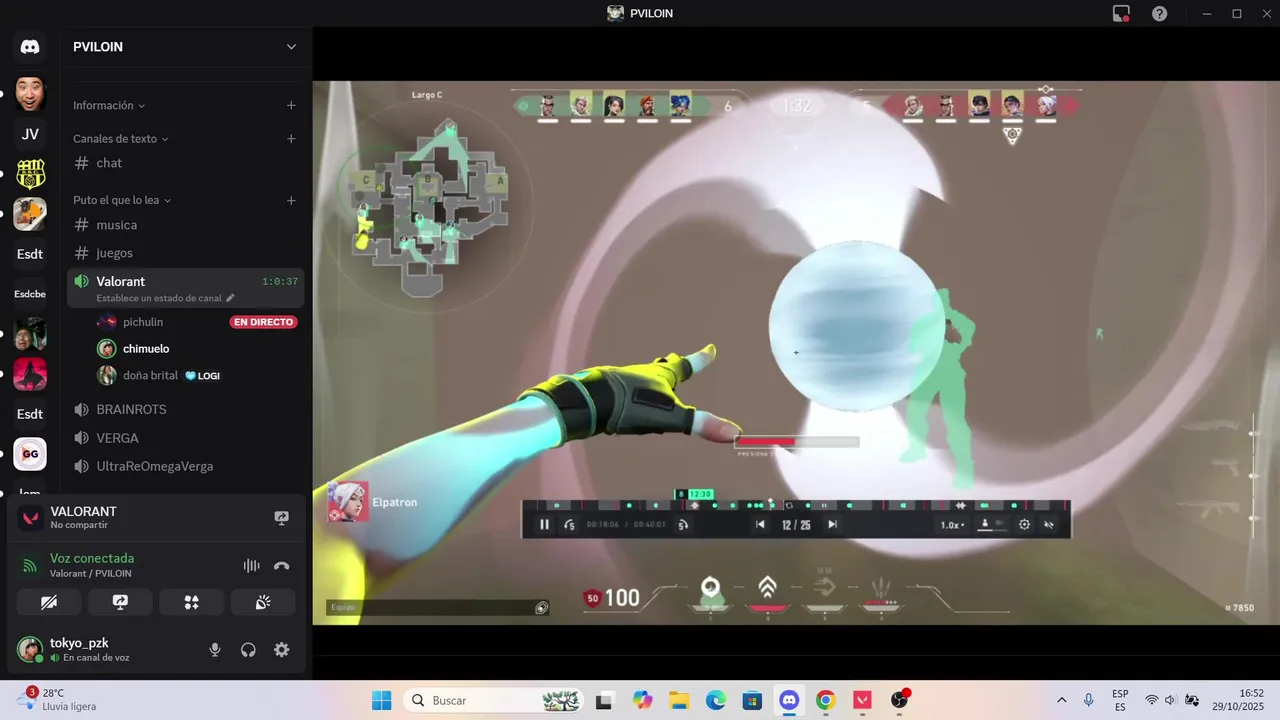This screenshot has width=1280, height=720.
Task: Open Discord from the taskbar
Action: pyautogui.click(x=789, y=700)
